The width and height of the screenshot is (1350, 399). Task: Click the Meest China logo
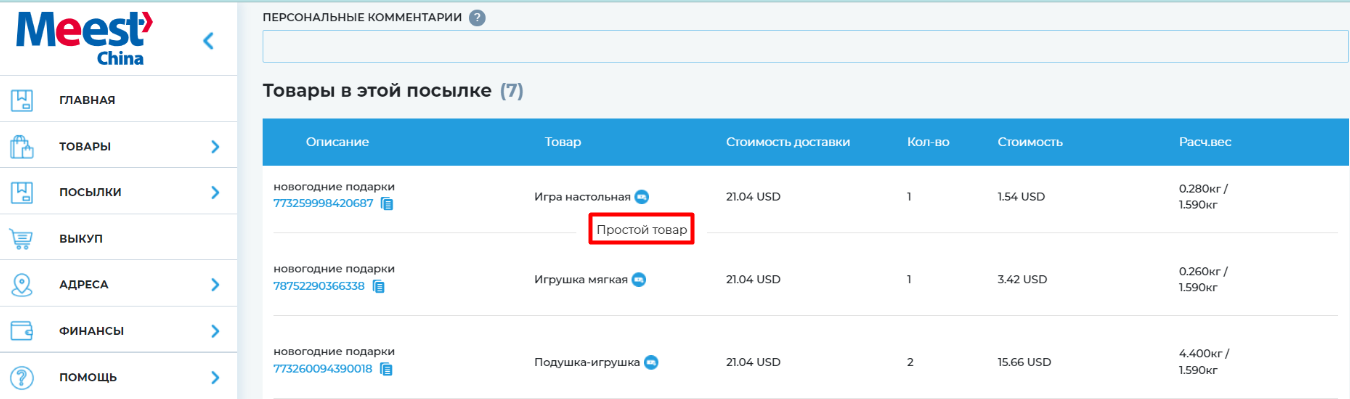[x=84, y=38]
